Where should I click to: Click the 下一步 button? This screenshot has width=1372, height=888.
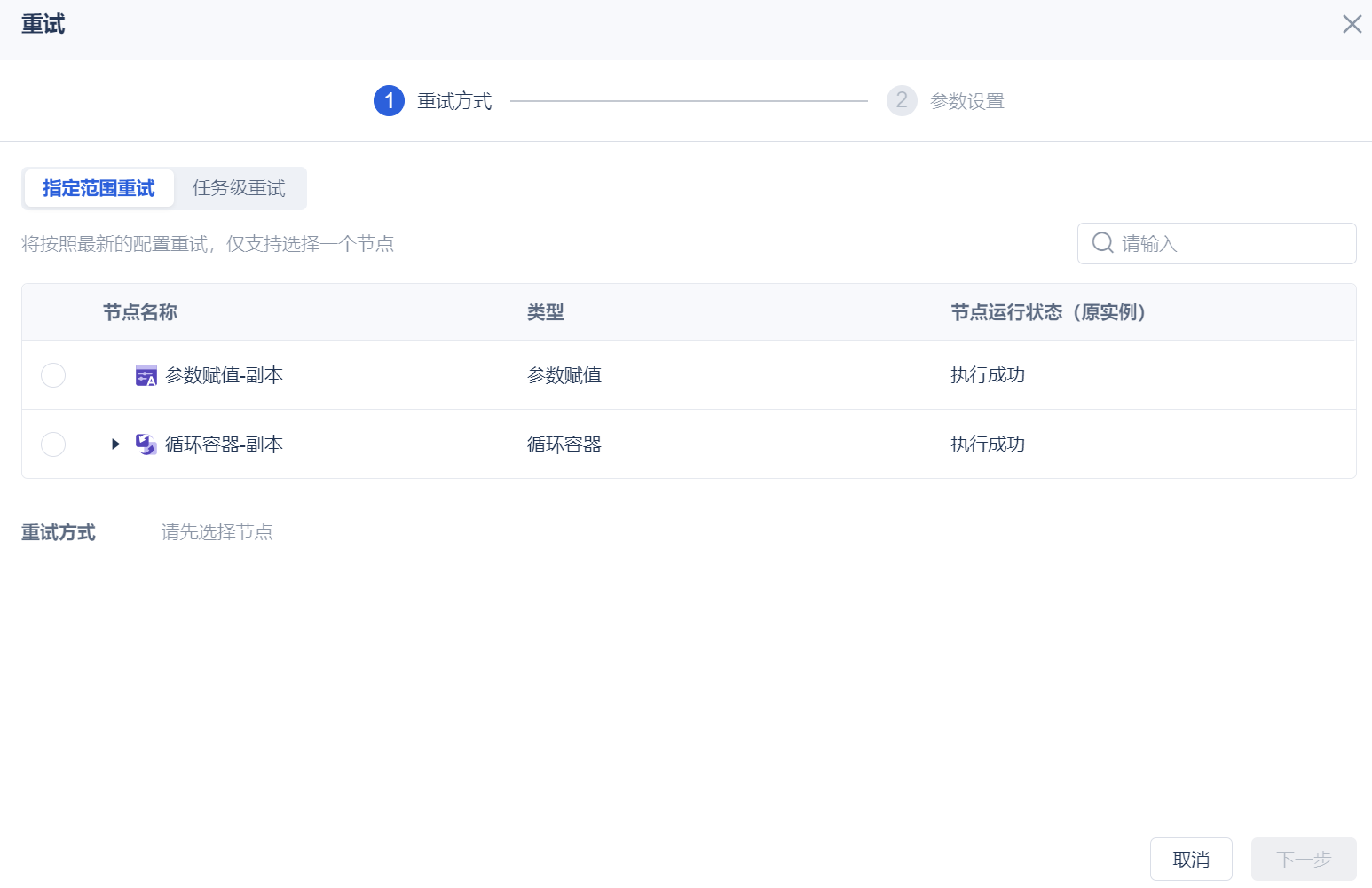1304,860
